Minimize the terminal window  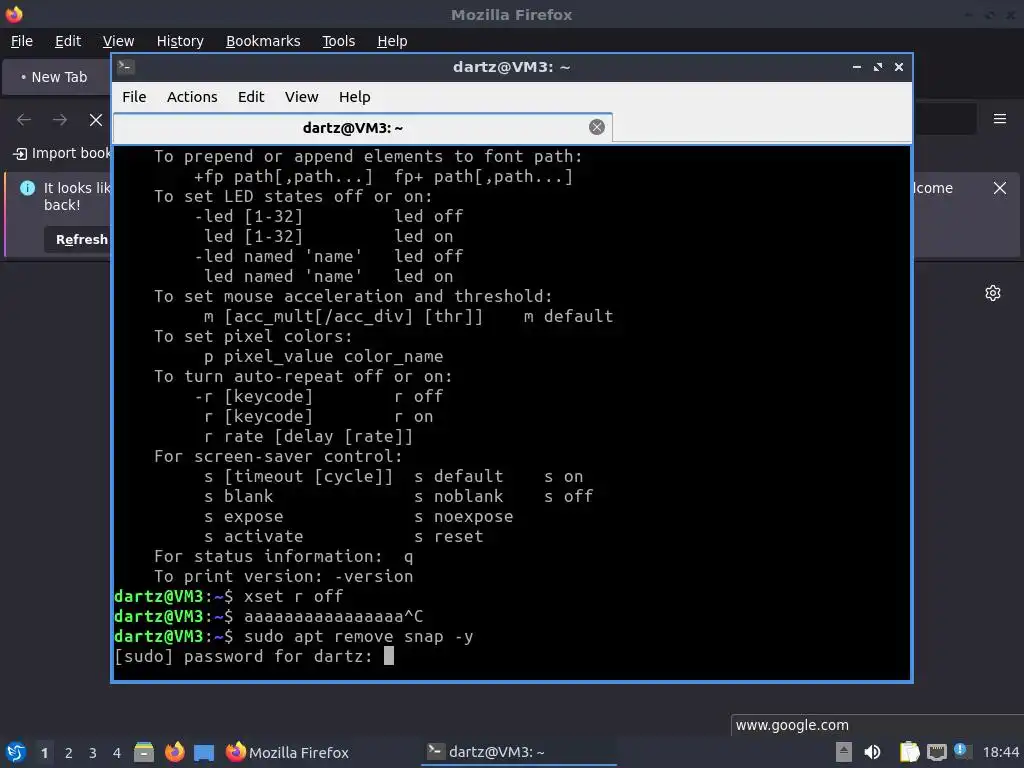(x=857, y=67)
